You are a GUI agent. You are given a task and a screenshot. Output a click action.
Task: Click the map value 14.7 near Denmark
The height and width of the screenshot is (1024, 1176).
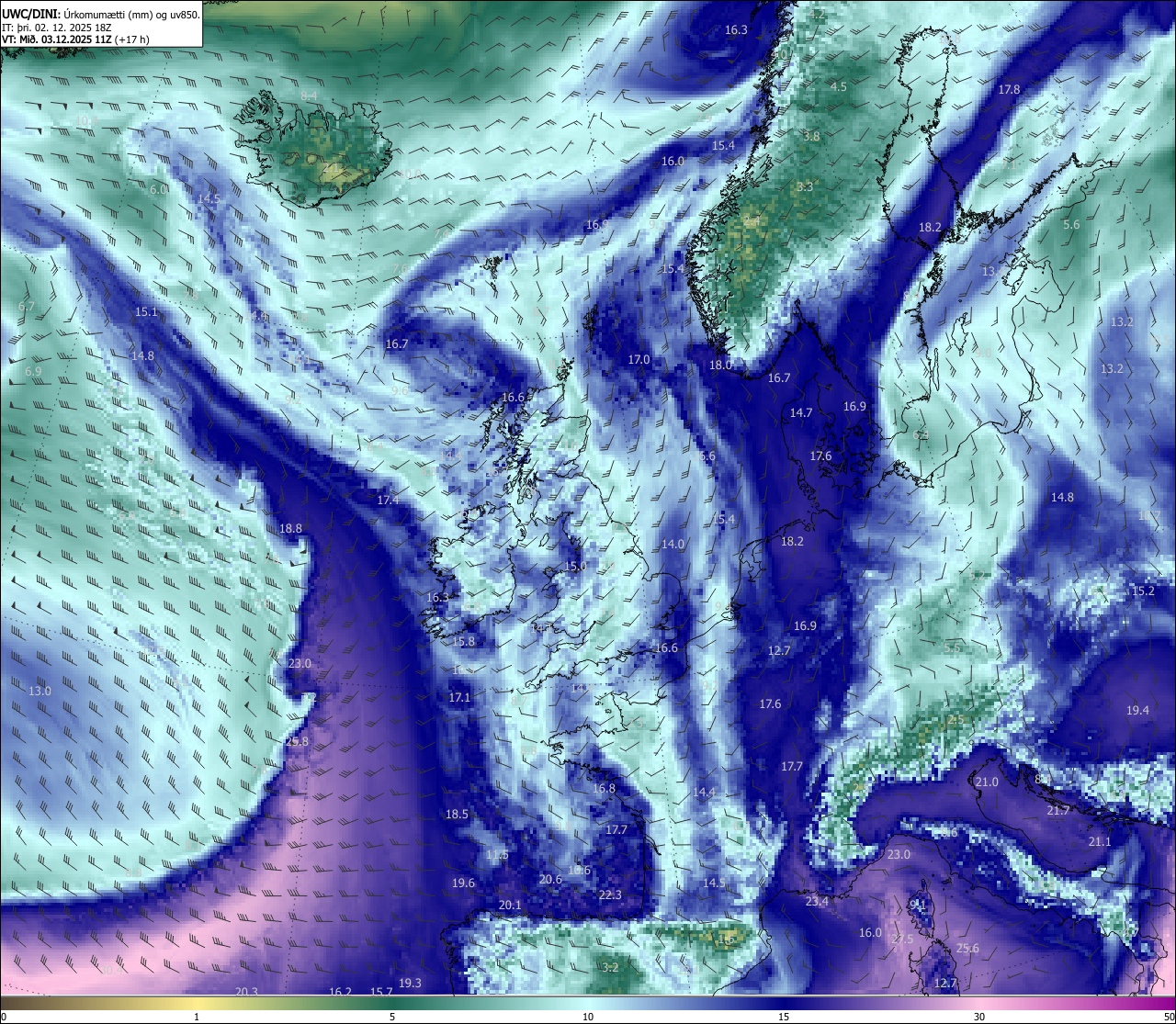pyautogui.click(x=801, y=412)
